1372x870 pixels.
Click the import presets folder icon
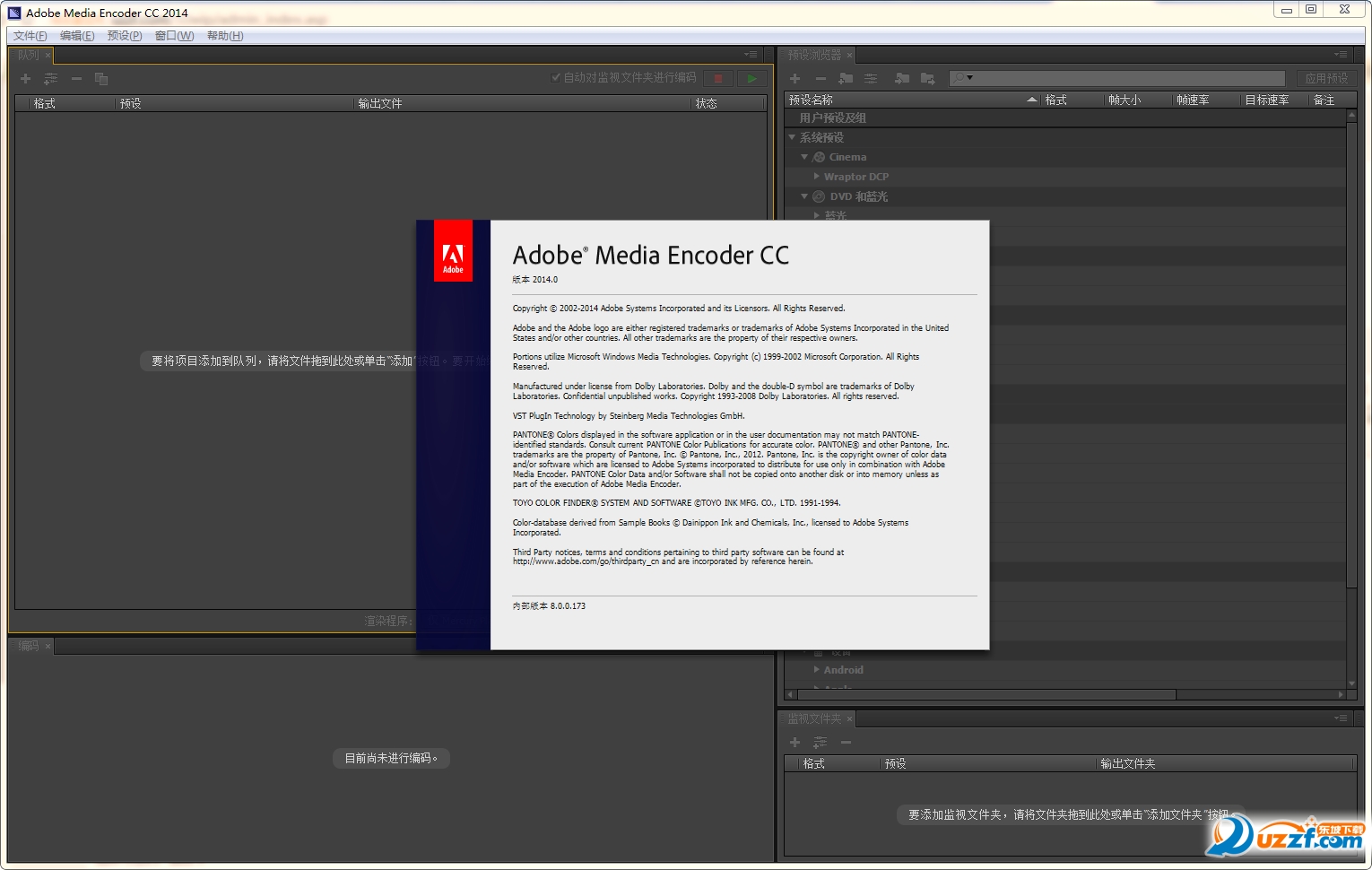coord(902,79)
